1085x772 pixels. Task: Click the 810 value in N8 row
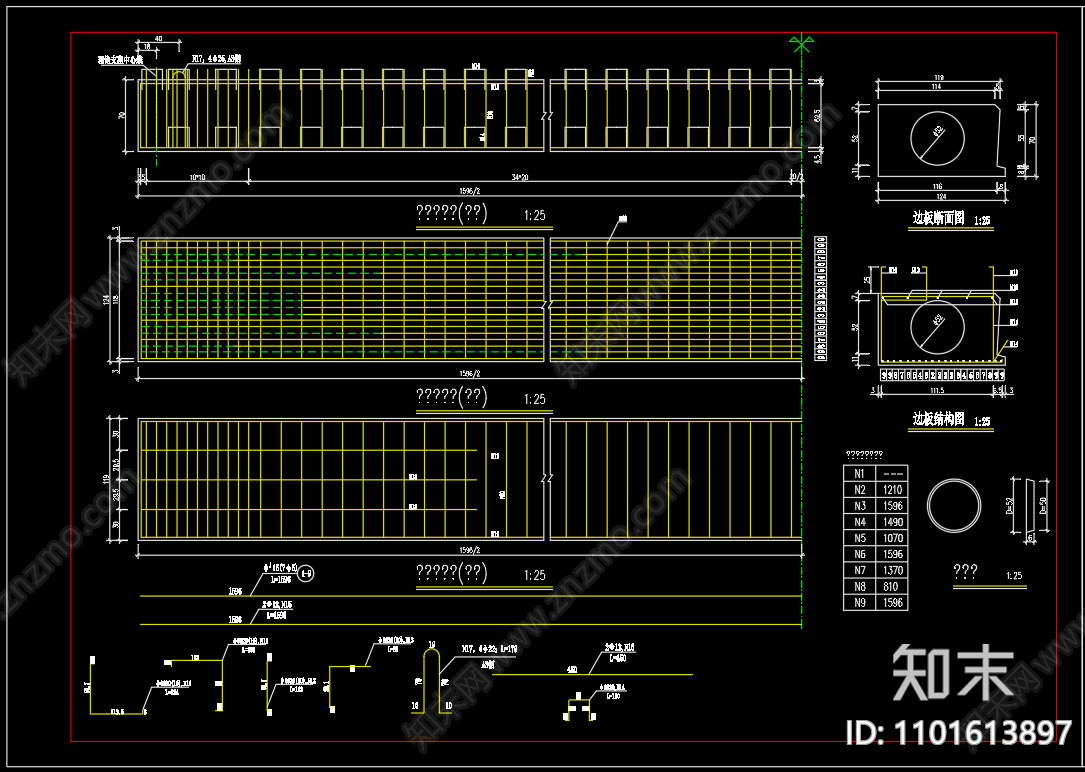click(893, 587)
